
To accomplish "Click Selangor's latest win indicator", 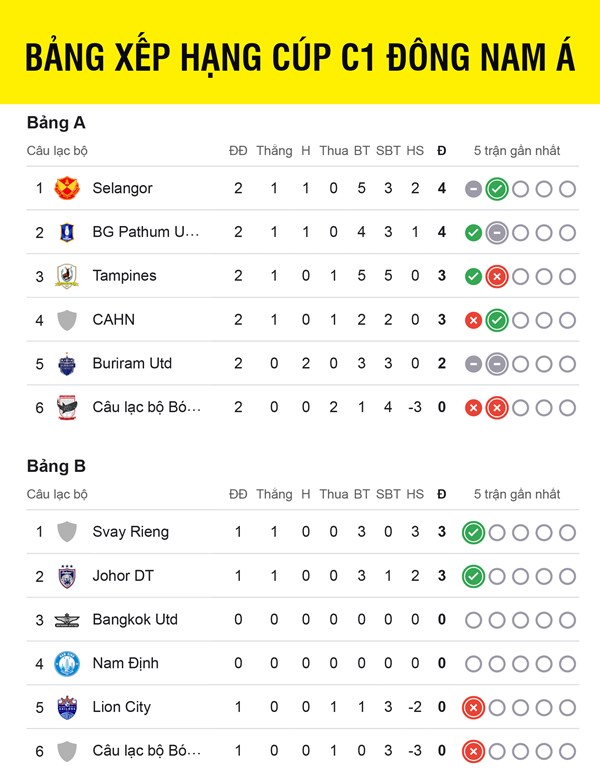I will [496, 189].
